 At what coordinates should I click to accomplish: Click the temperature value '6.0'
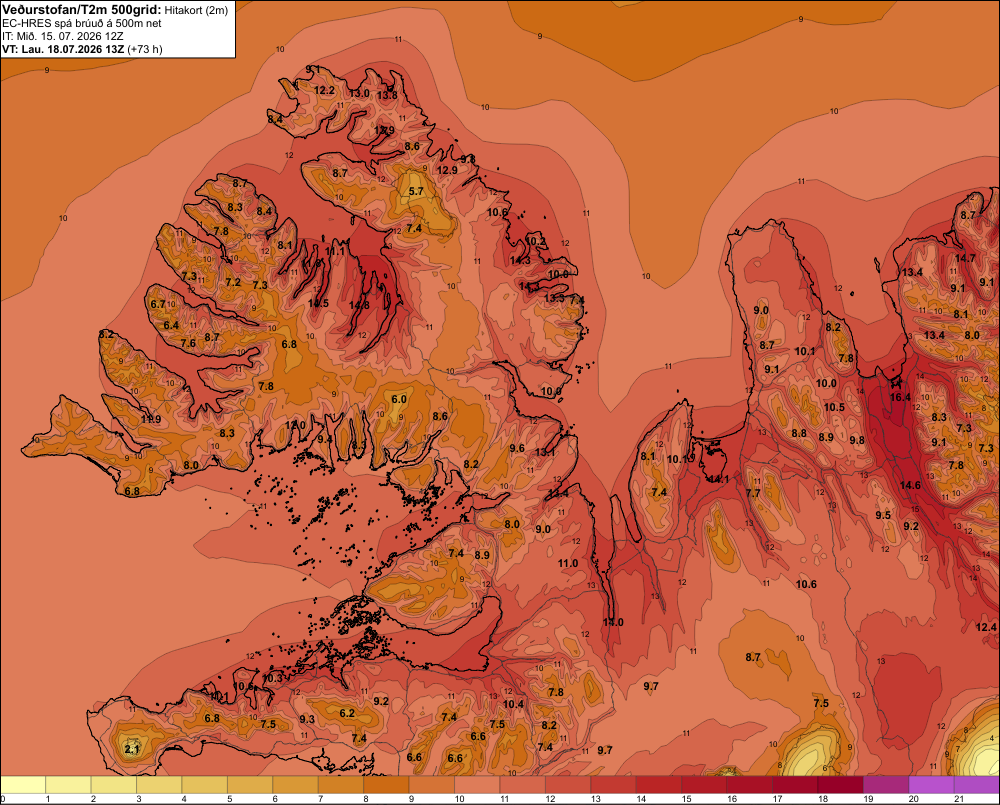coord(399,399)
